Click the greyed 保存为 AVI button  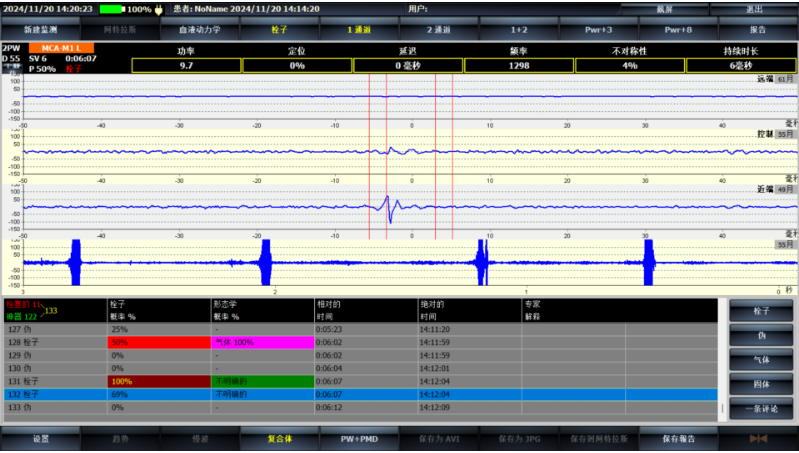[x=439, y=439]
